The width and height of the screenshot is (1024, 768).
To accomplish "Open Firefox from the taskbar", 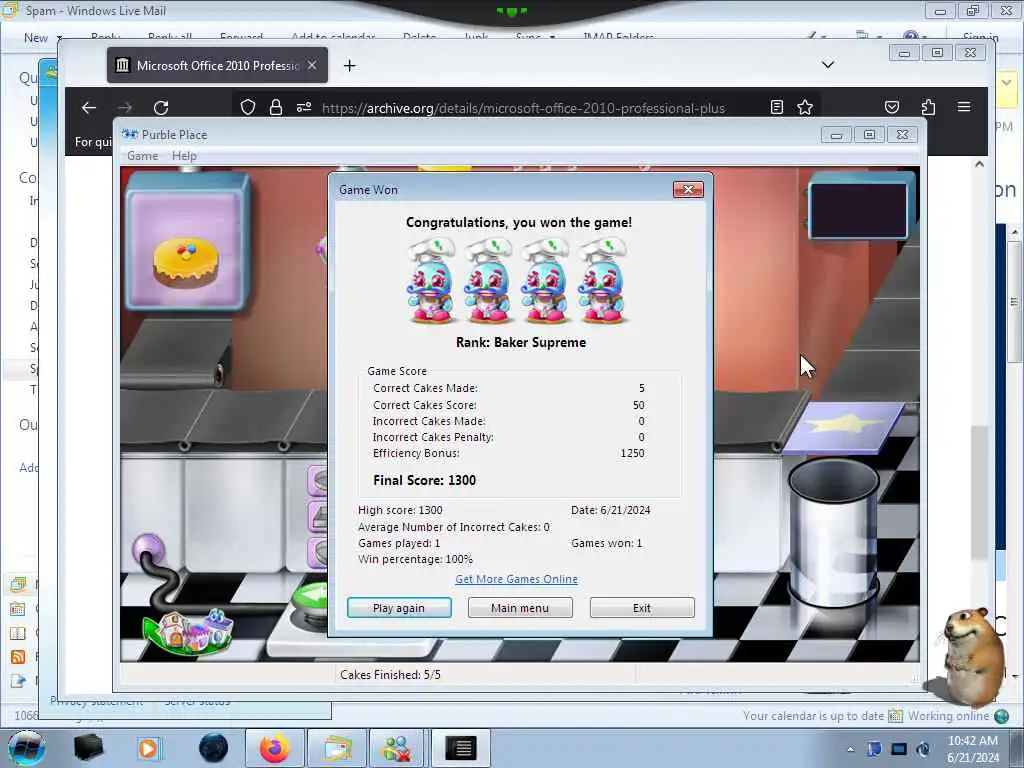I will (x=274, y=748).
